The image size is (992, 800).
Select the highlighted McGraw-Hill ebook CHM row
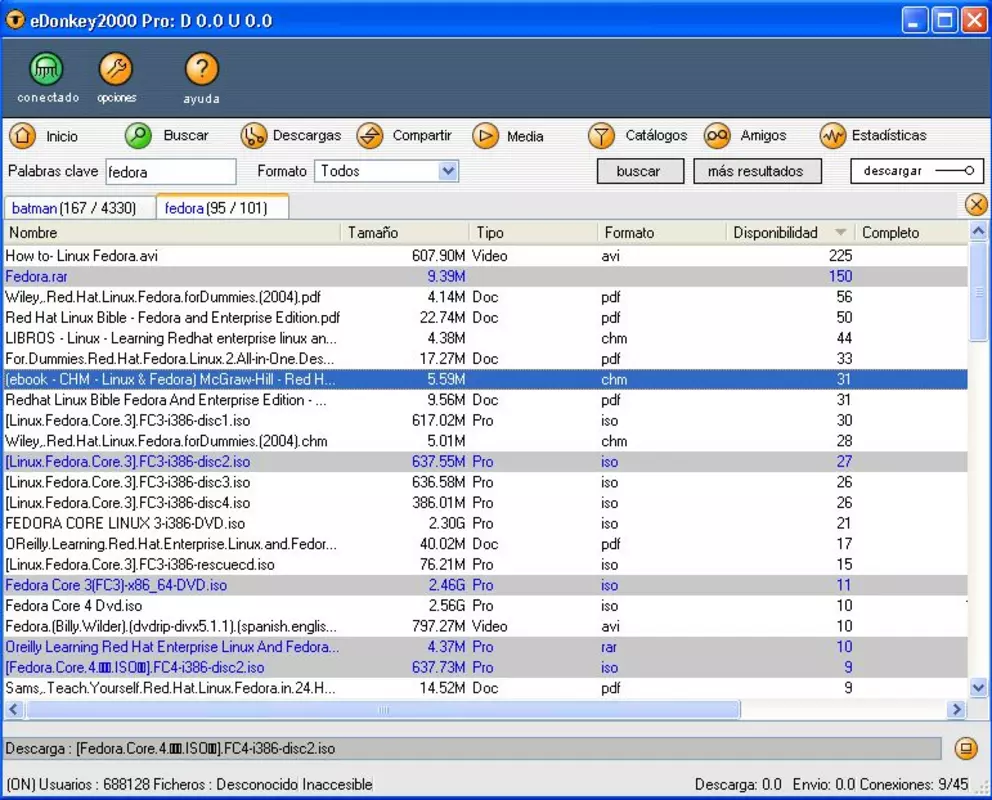[x=486, y=379]
